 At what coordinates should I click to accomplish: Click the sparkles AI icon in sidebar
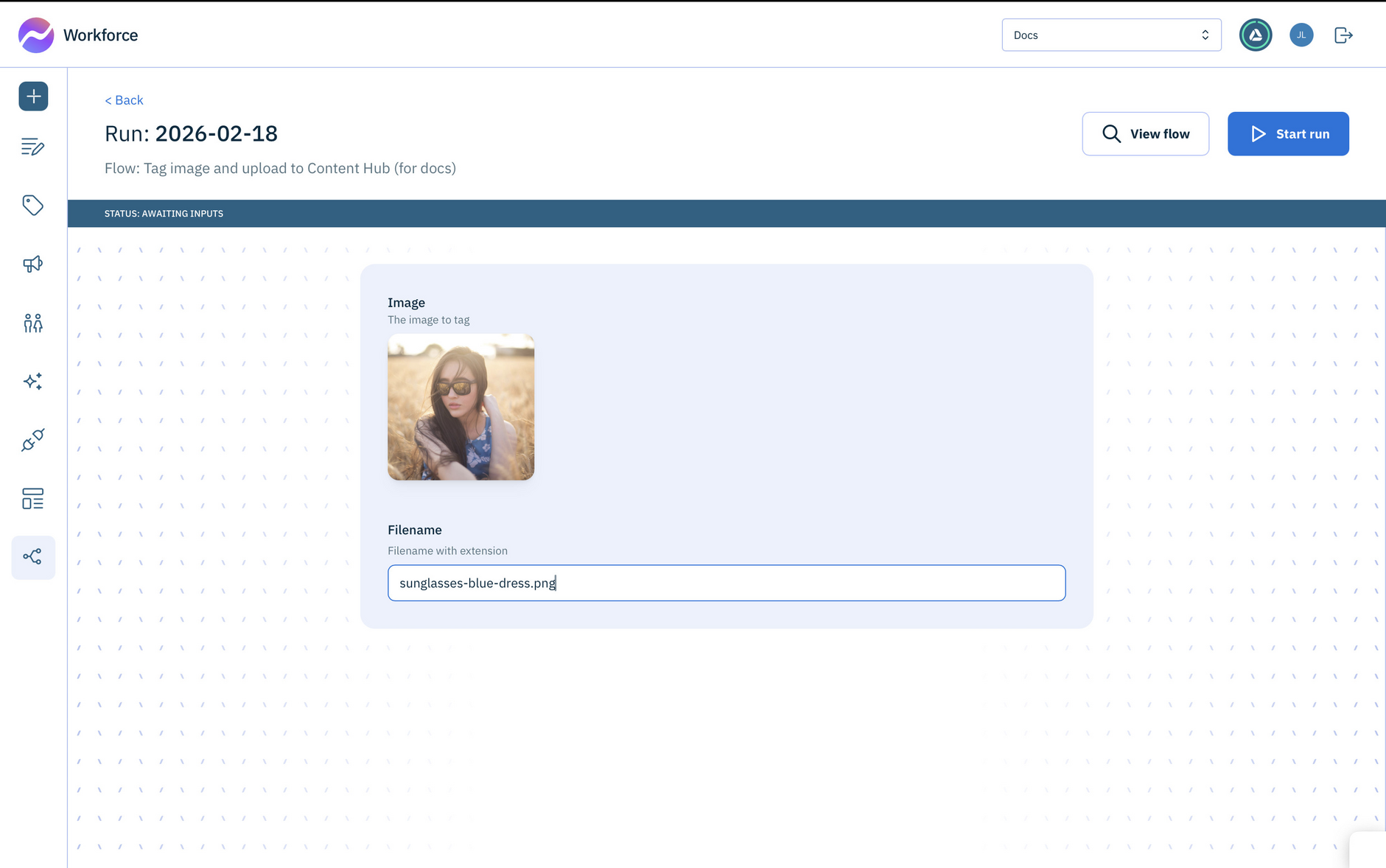point(33,381)
